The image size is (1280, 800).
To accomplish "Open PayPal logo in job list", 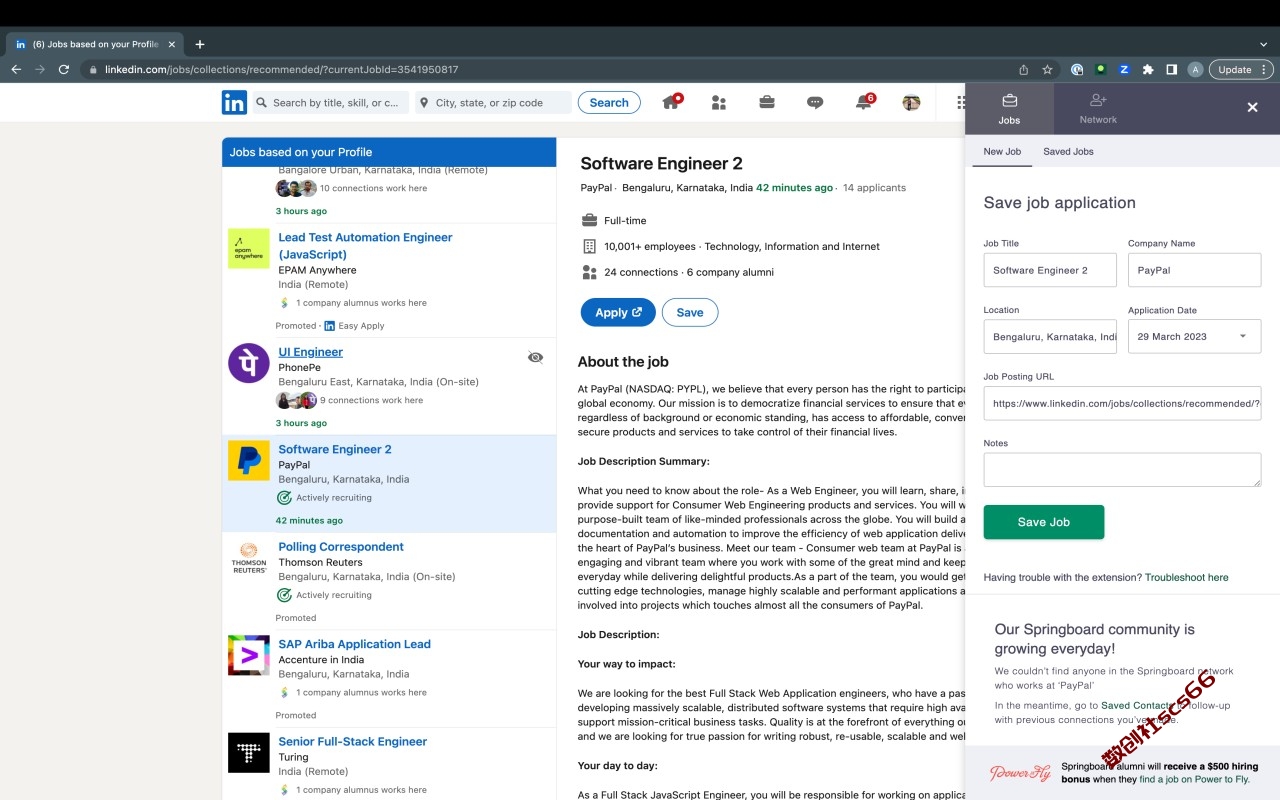I will tap(249, 459).
